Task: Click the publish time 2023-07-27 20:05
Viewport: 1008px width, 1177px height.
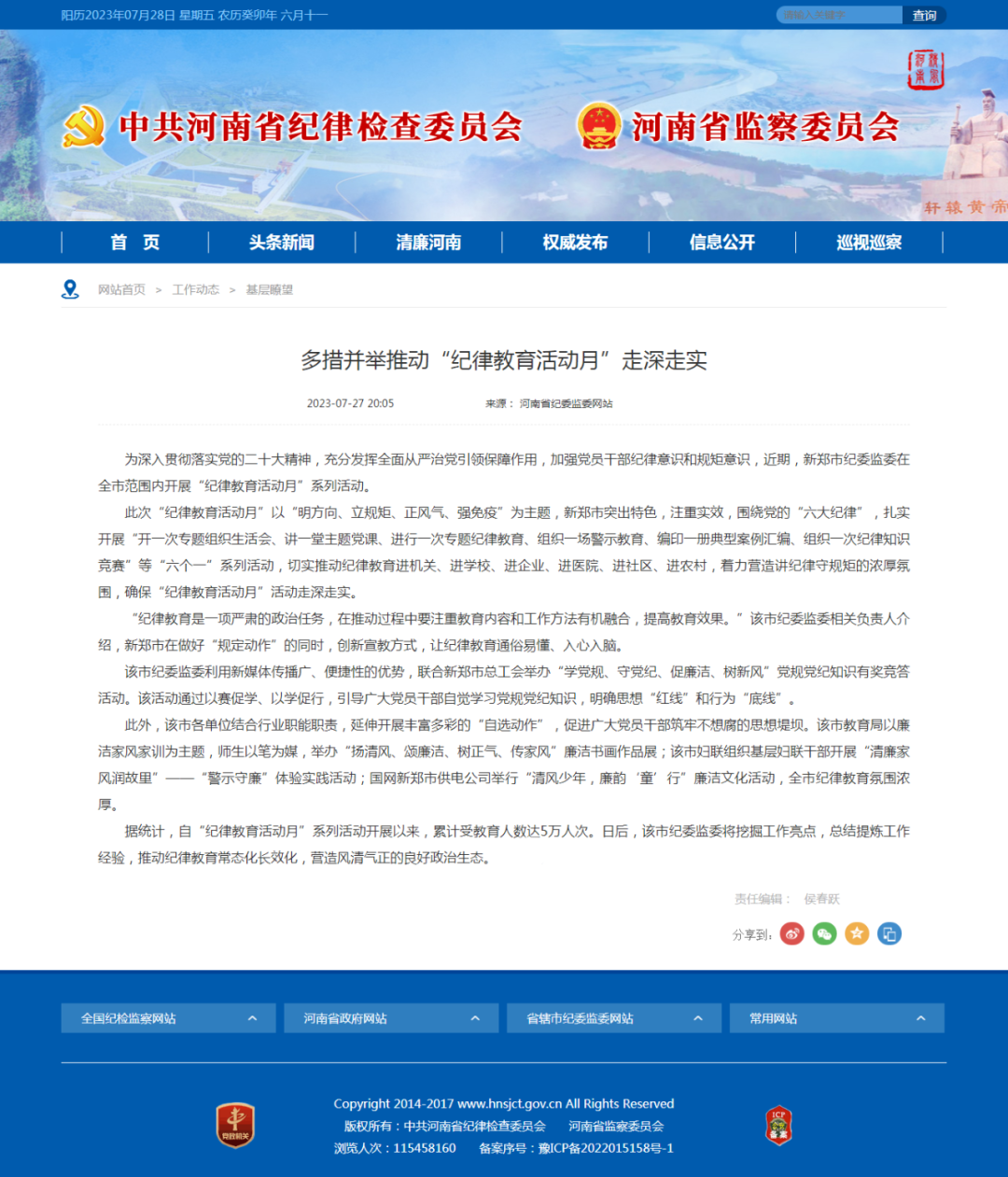Action: pyautogui.click(x=350, y=403)
